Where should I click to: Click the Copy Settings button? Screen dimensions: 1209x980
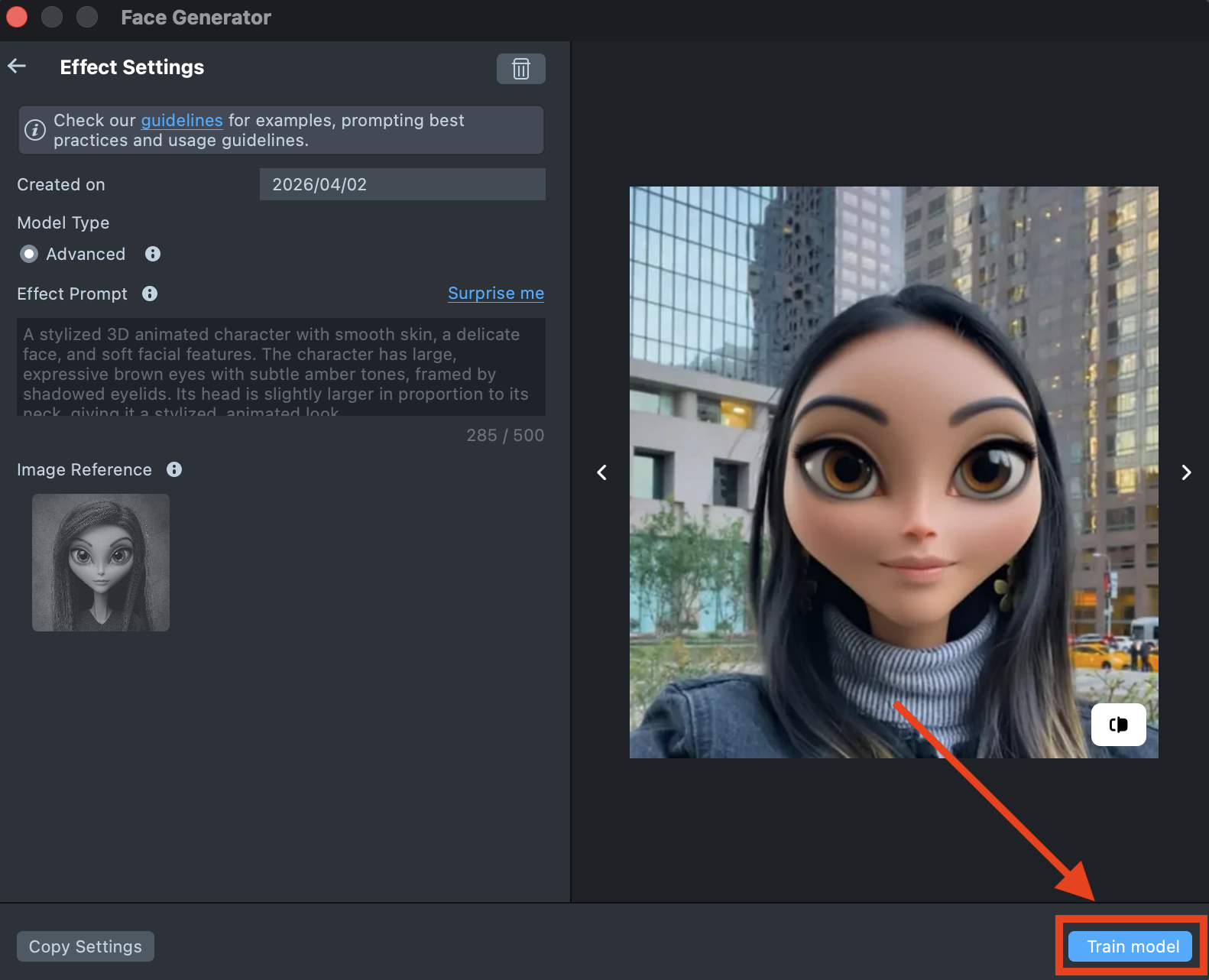(x=86, y=946)
